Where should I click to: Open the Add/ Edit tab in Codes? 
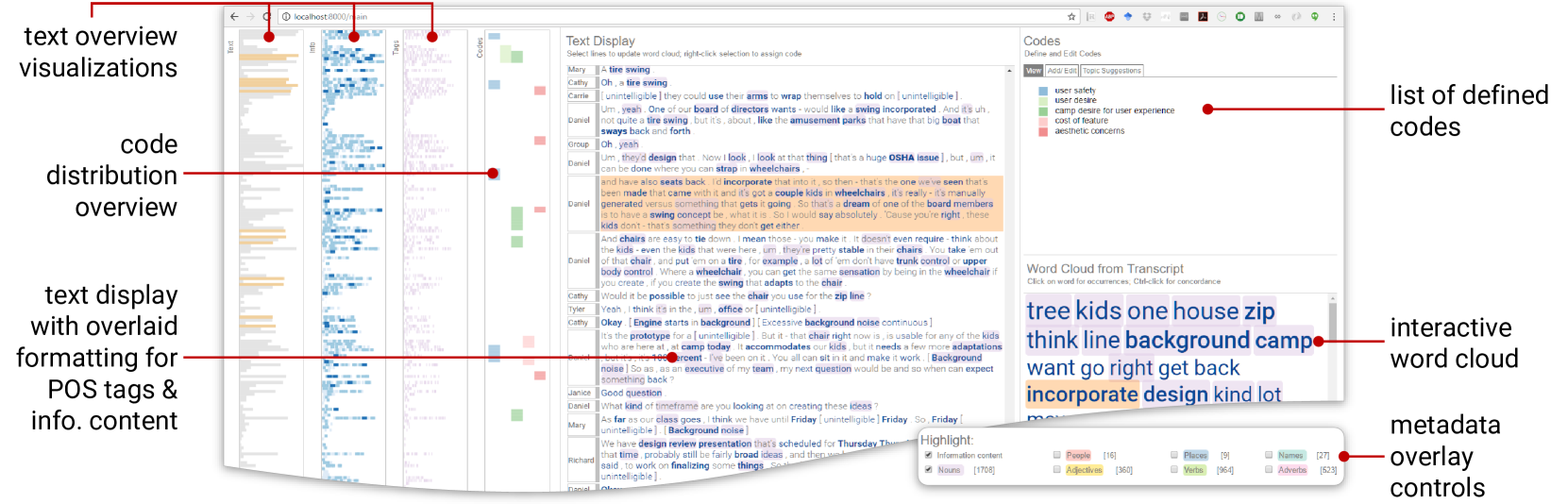pos(1062,71)
